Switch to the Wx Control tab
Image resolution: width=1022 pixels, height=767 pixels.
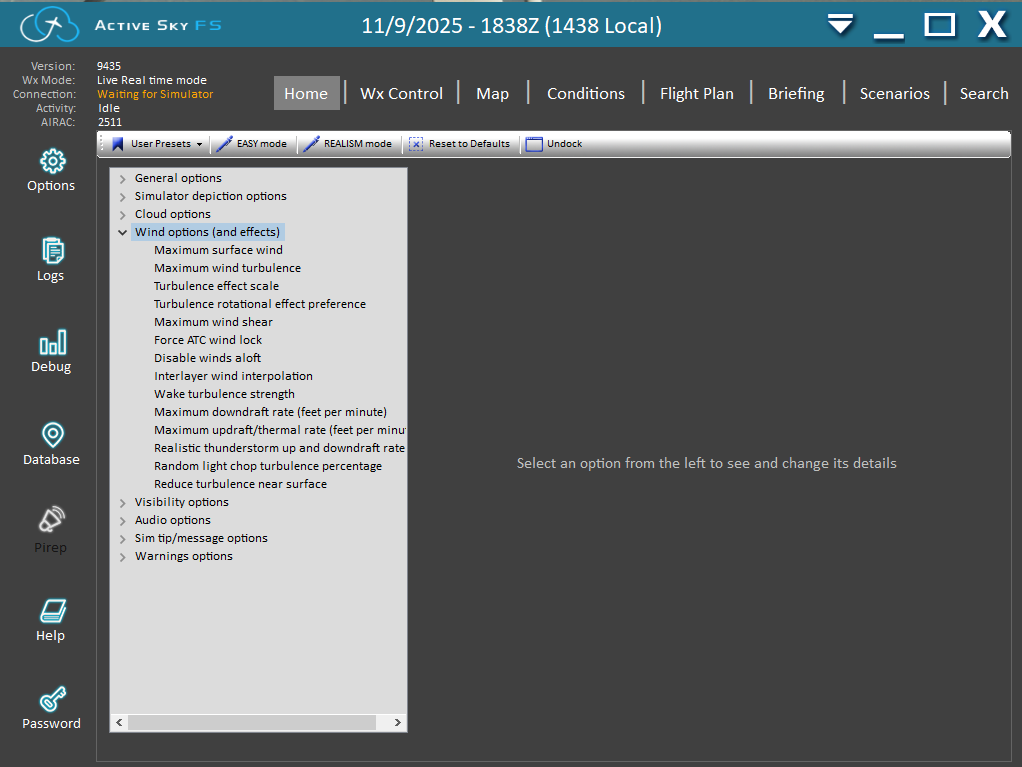401,93
